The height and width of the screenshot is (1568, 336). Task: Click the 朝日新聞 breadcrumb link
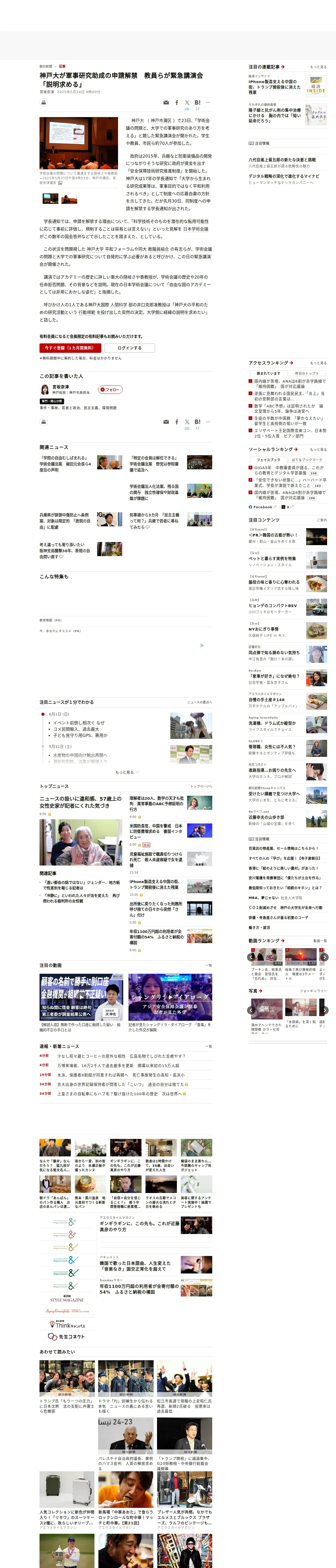pos(46,66)
